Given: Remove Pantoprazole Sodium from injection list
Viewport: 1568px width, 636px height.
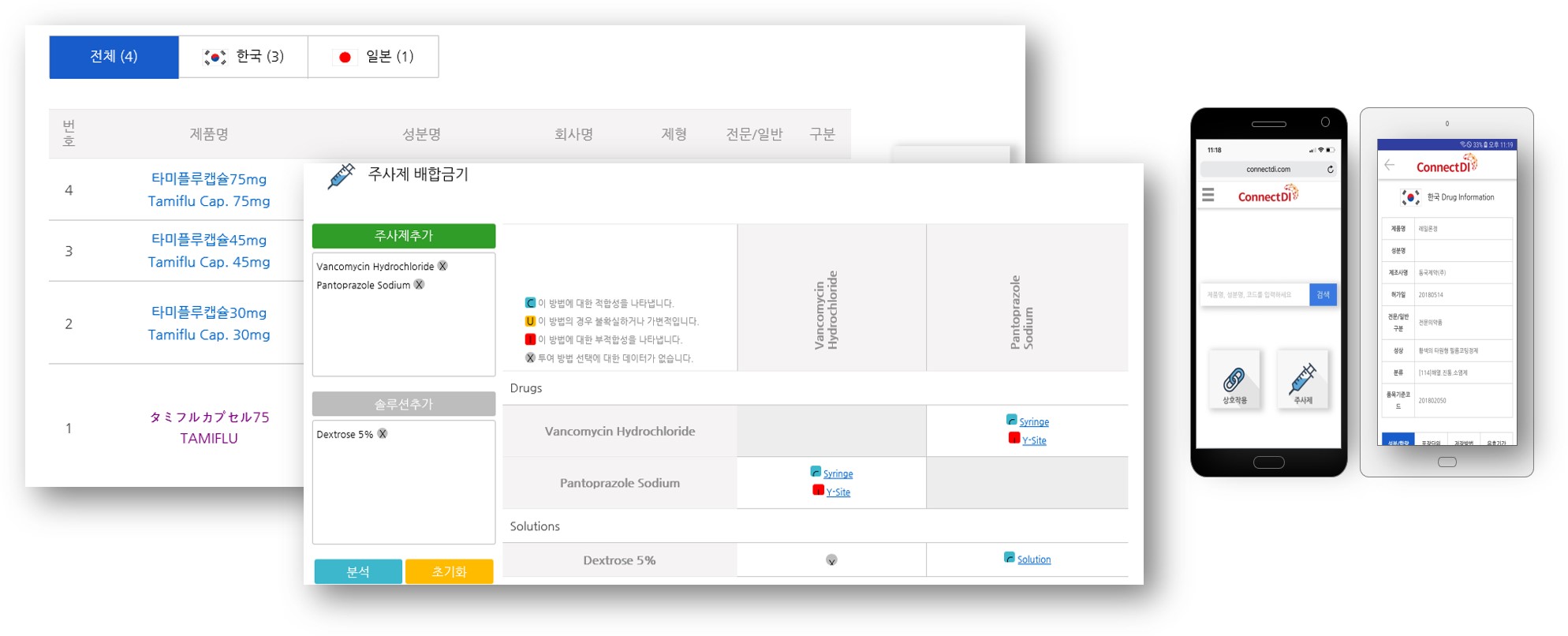Looking at the screenshot, I should [420, 285].
